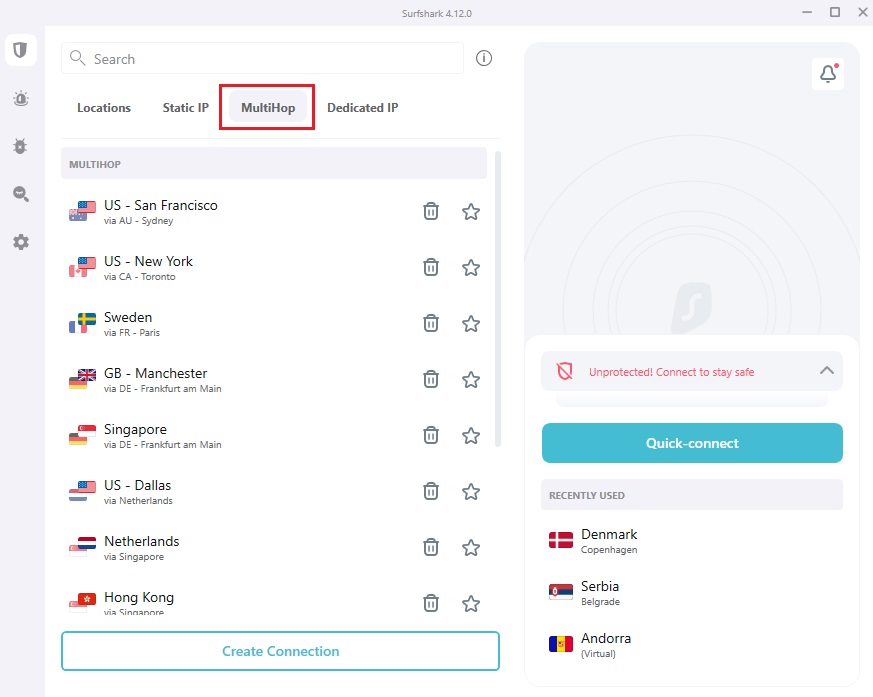
Task: Star the GB - Manchester connection
Action: (x=471, y=380)
